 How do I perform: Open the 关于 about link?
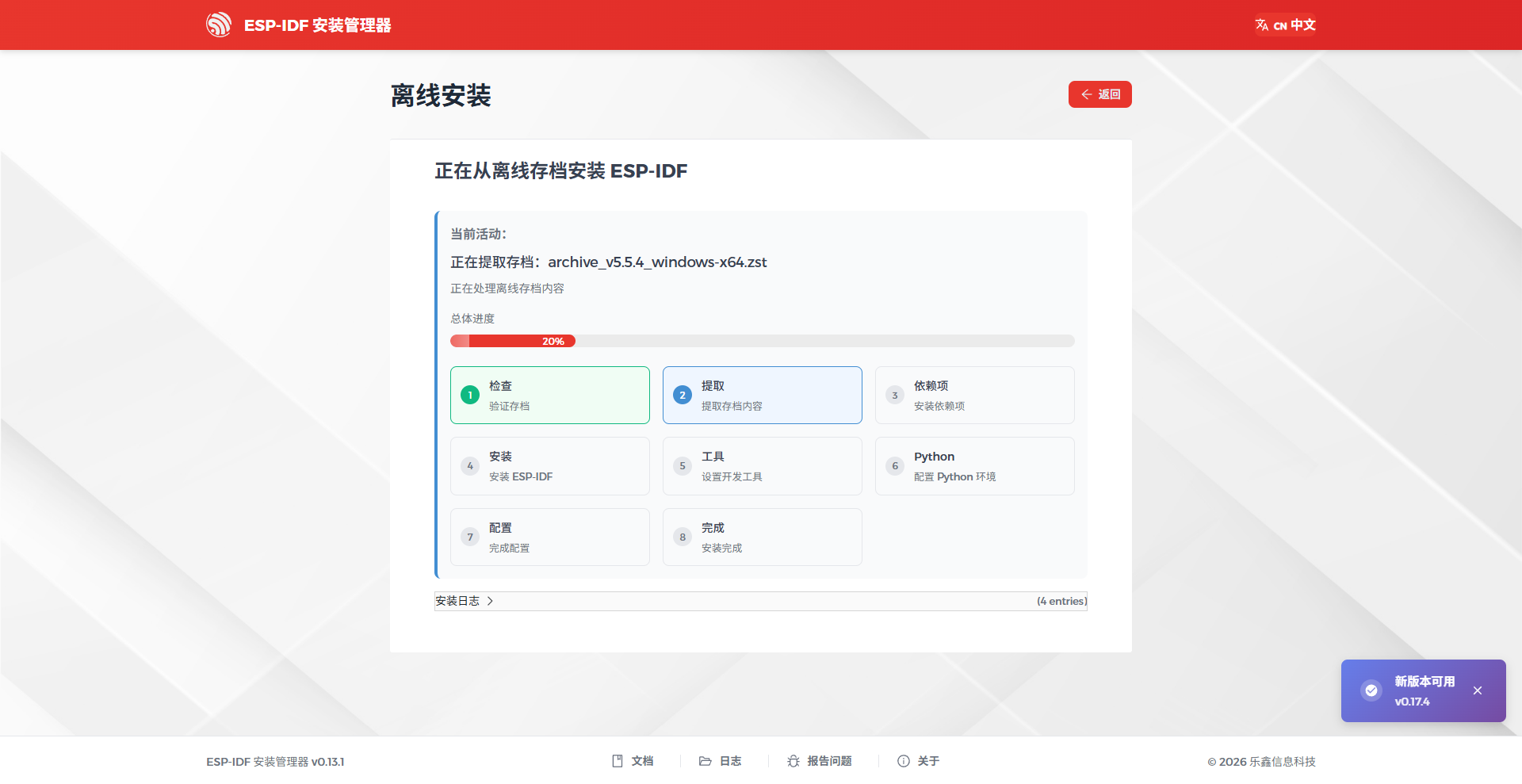918,761
